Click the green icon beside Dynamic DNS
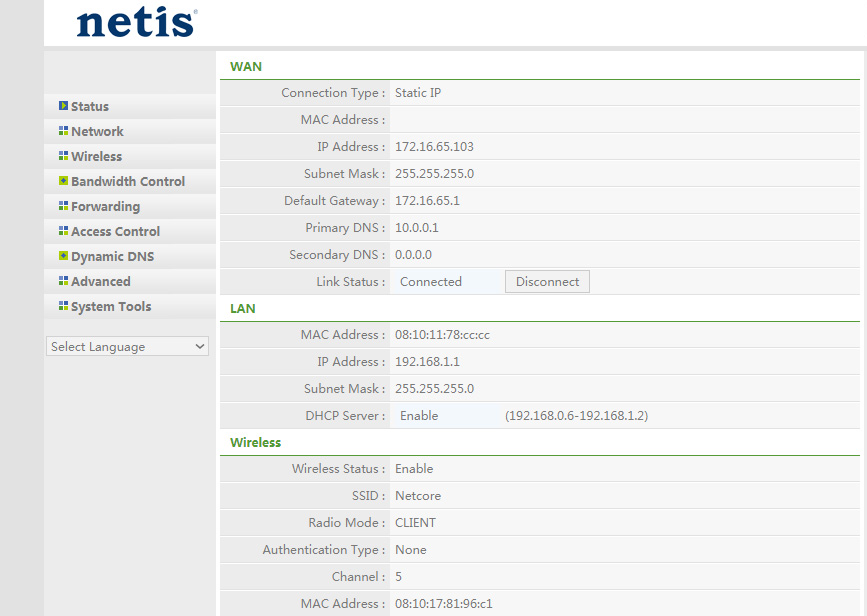 click(63, 256)
